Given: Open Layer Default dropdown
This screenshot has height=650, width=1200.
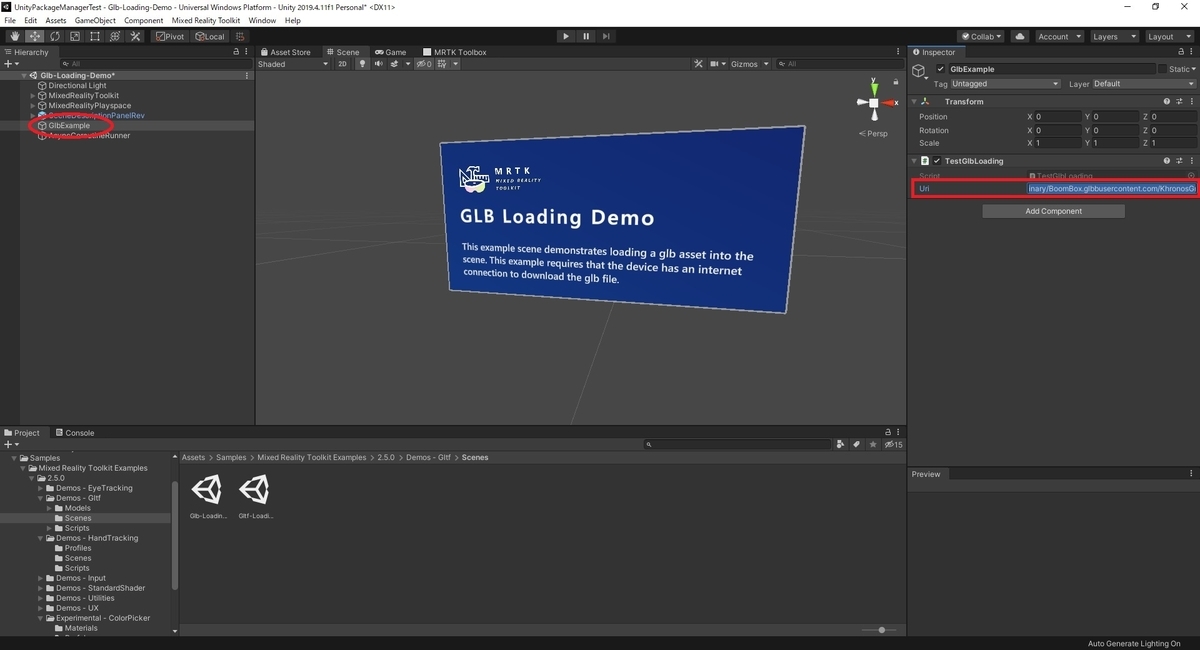Looking at the screenshot, I should pos(1144,84).
